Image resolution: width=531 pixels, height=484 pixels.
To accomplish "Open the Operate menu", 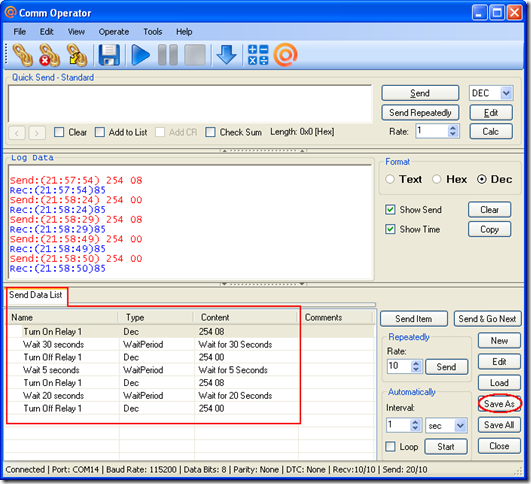I will (114, 32).
